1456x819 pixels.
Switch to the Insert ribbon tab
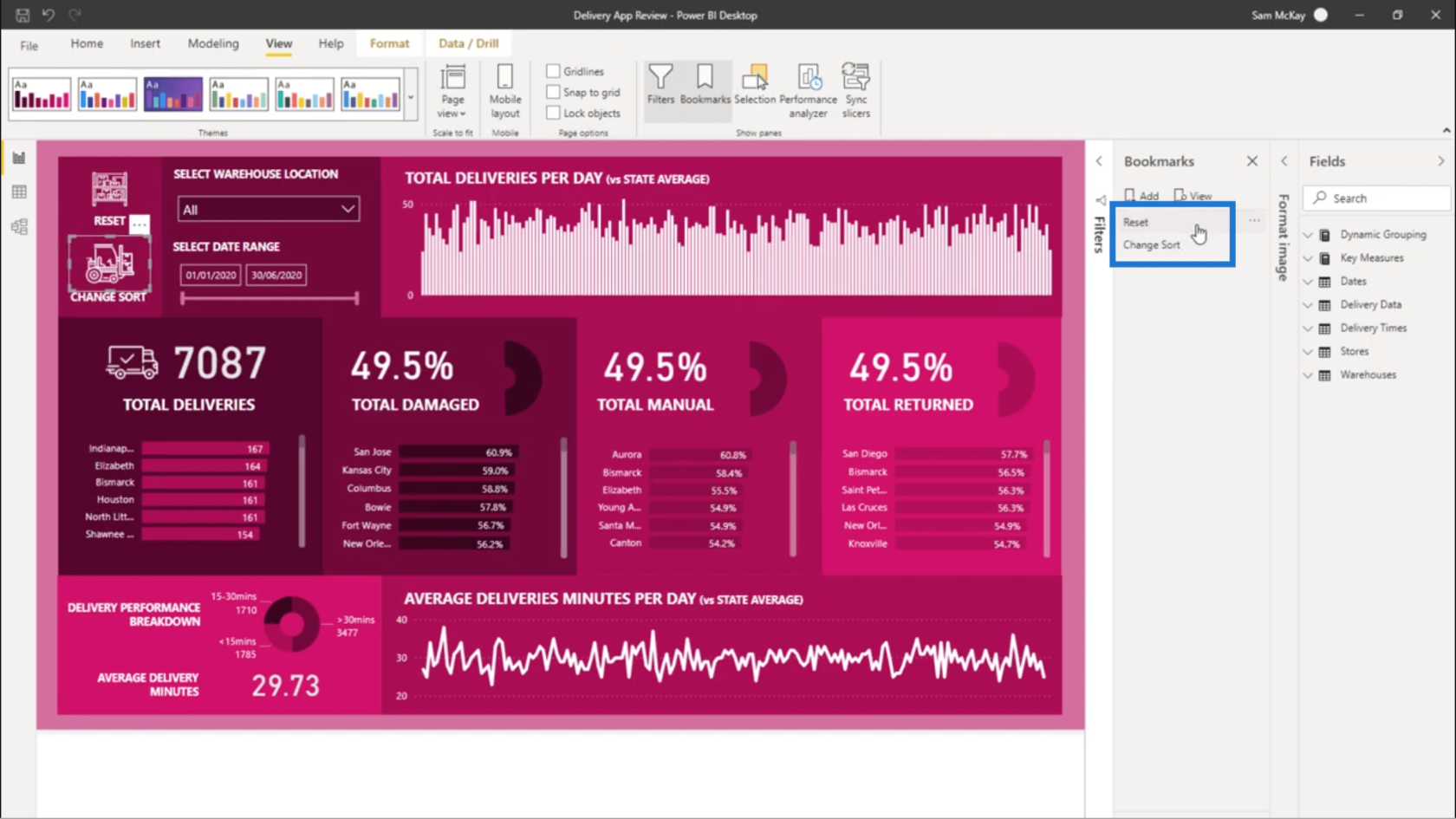click(145, 43)
